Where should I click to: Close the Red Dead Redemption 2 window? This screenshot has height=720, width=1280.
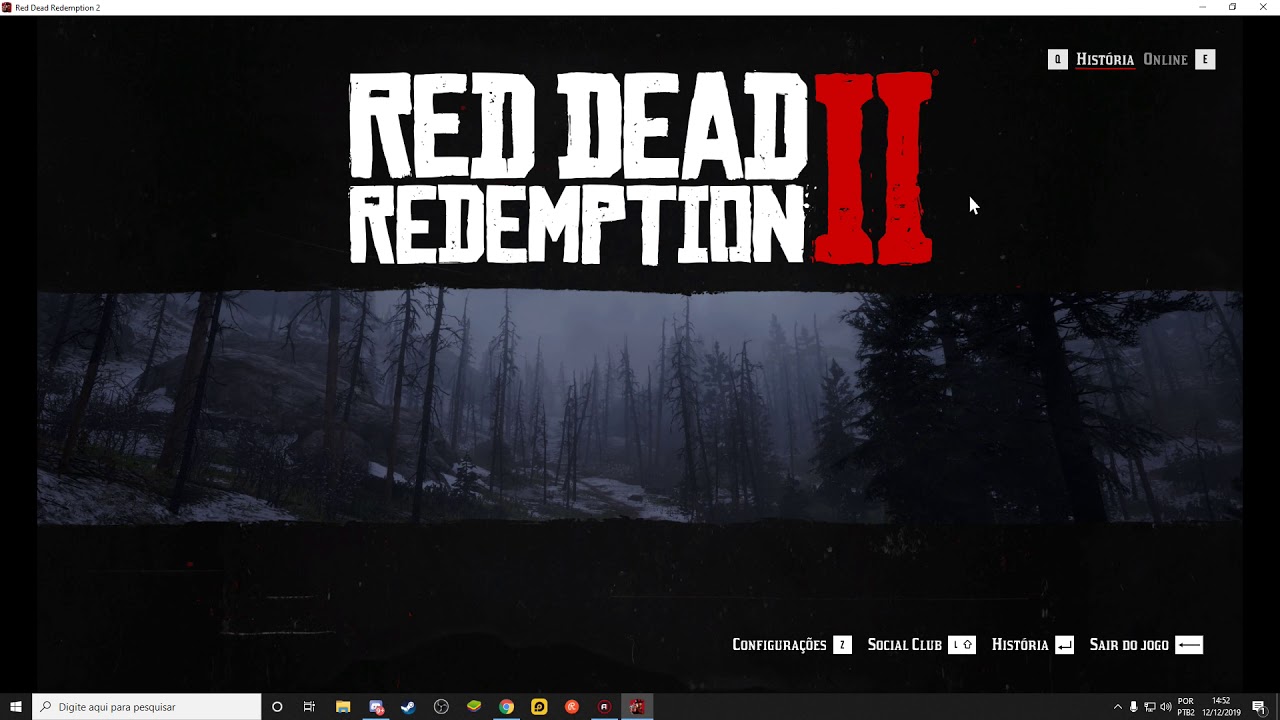click(x=1263, y=7)
